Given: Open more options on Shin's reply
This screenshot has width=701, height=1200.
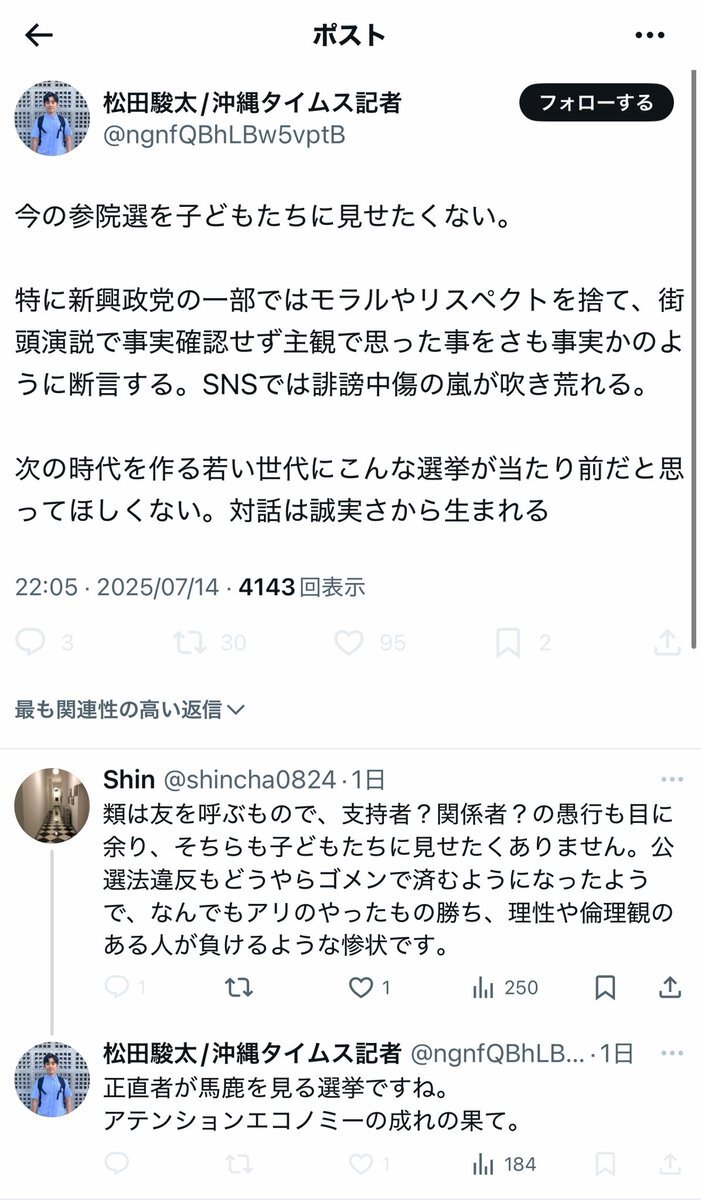Looking at the screenshot, I should [x=671, y=779].
